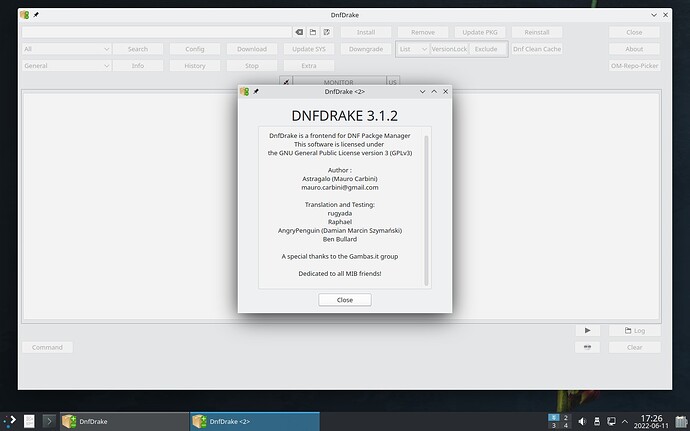Click the Downgrade button

(x=366, y=49)
